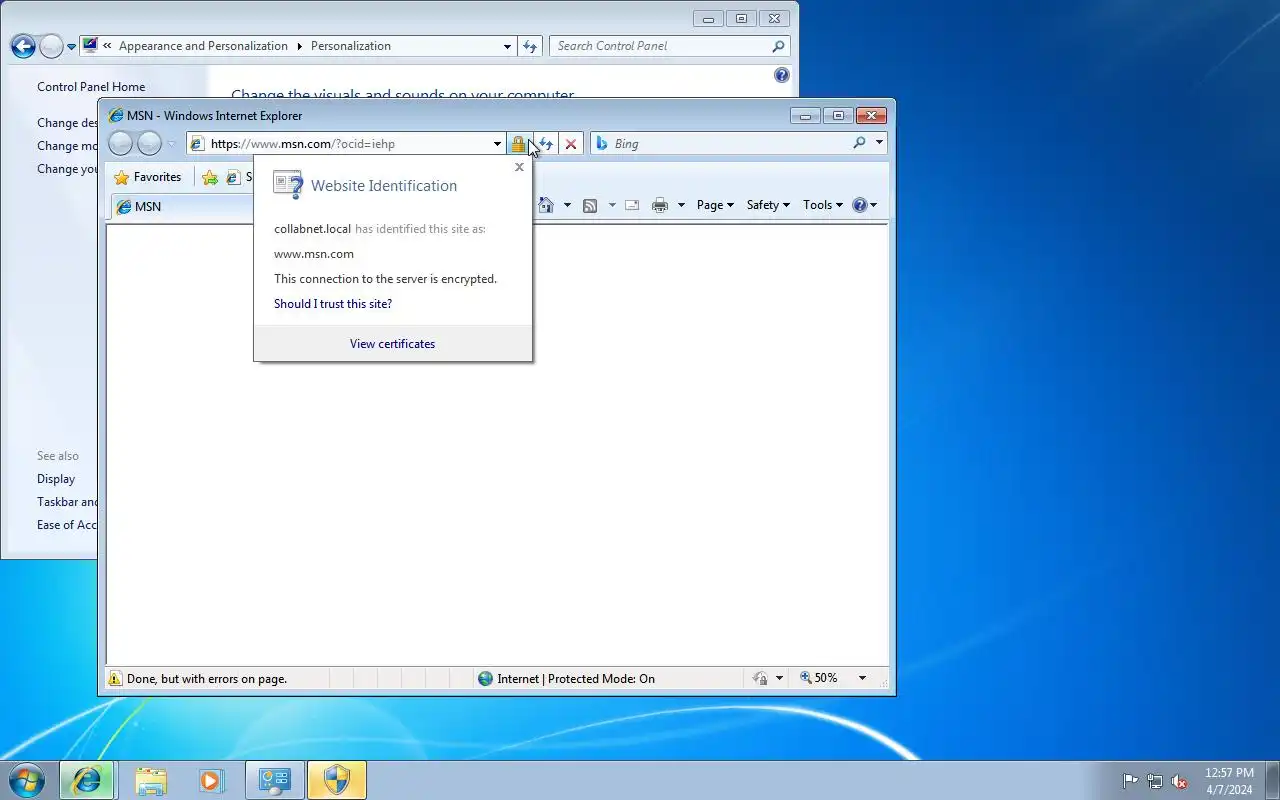1280x800 pixels.
Task: Click the Print icon
Action: [x=660, y=205]
